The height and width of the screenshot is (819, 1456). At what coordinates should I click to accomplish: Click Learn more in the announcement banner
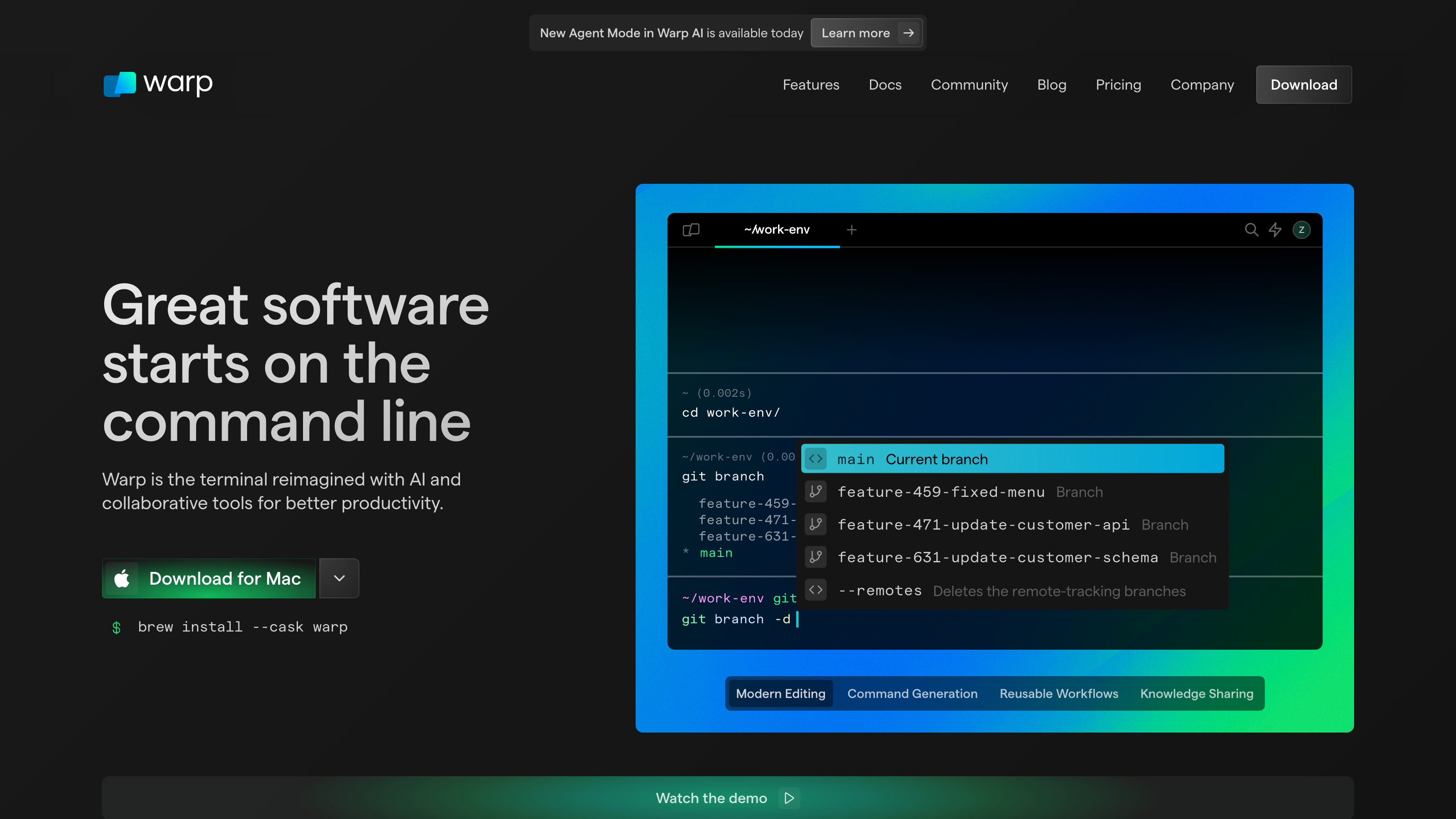[866, 33]
